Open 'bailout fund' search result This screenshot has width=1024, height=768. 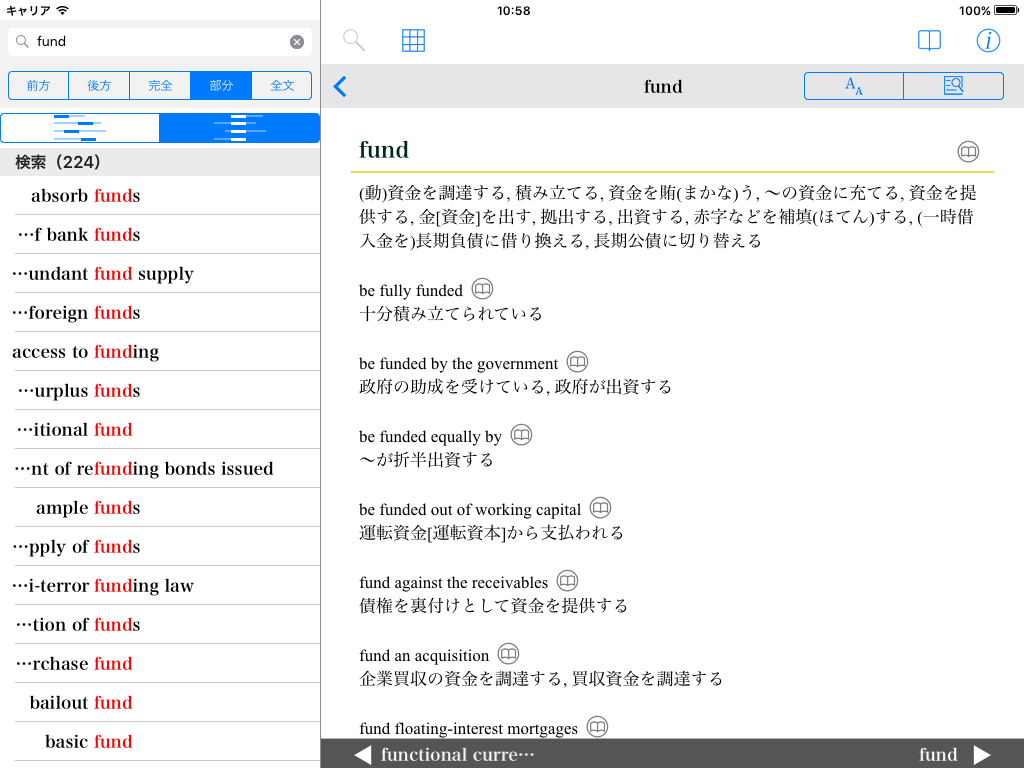click(x=81, y=702)
